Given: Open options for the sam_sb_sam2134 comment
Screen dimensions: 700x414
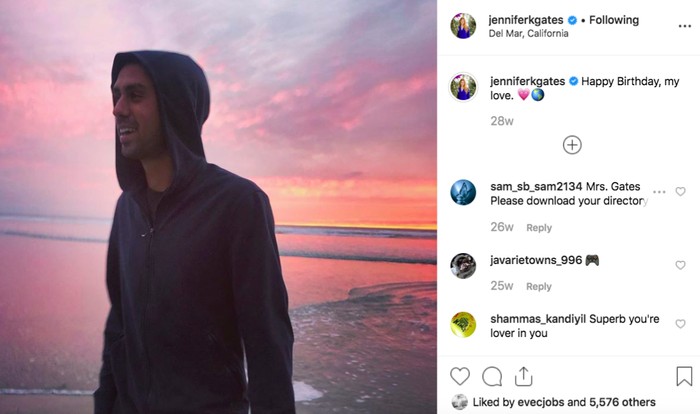Looking at the screenshot, I should (x=659, y=191).
